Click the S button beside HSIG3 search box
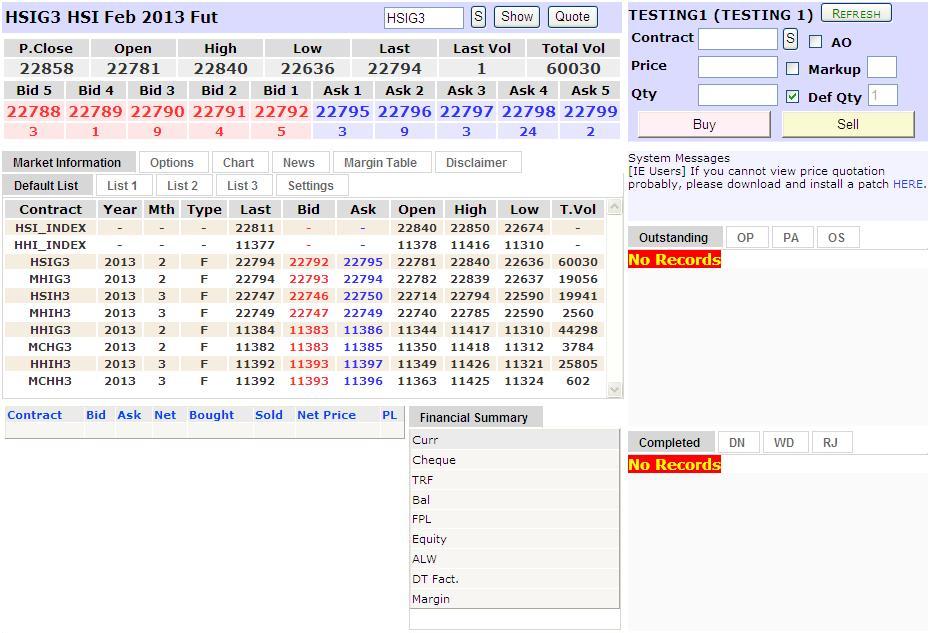The width and height of the screenshot is (936, 633). [478, 17]
